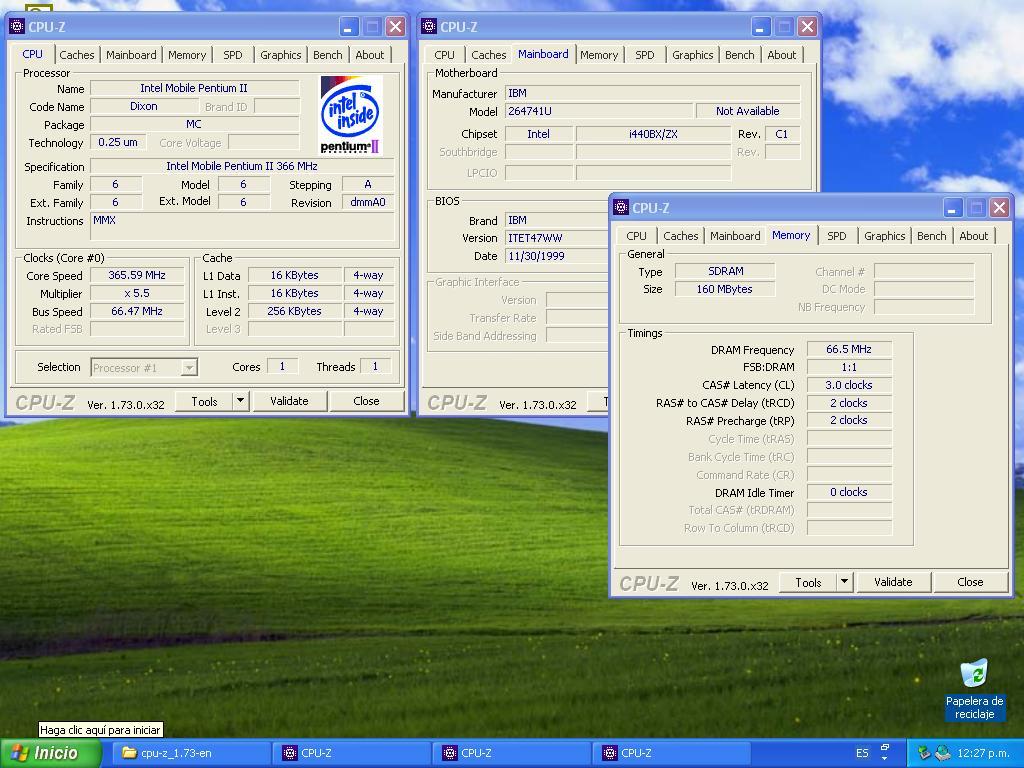The height and width of the screenshot is (768, 1024).
Task: Click the DRAM Frequency value '66.5 MHz'
Action: (x=849, y=349)
